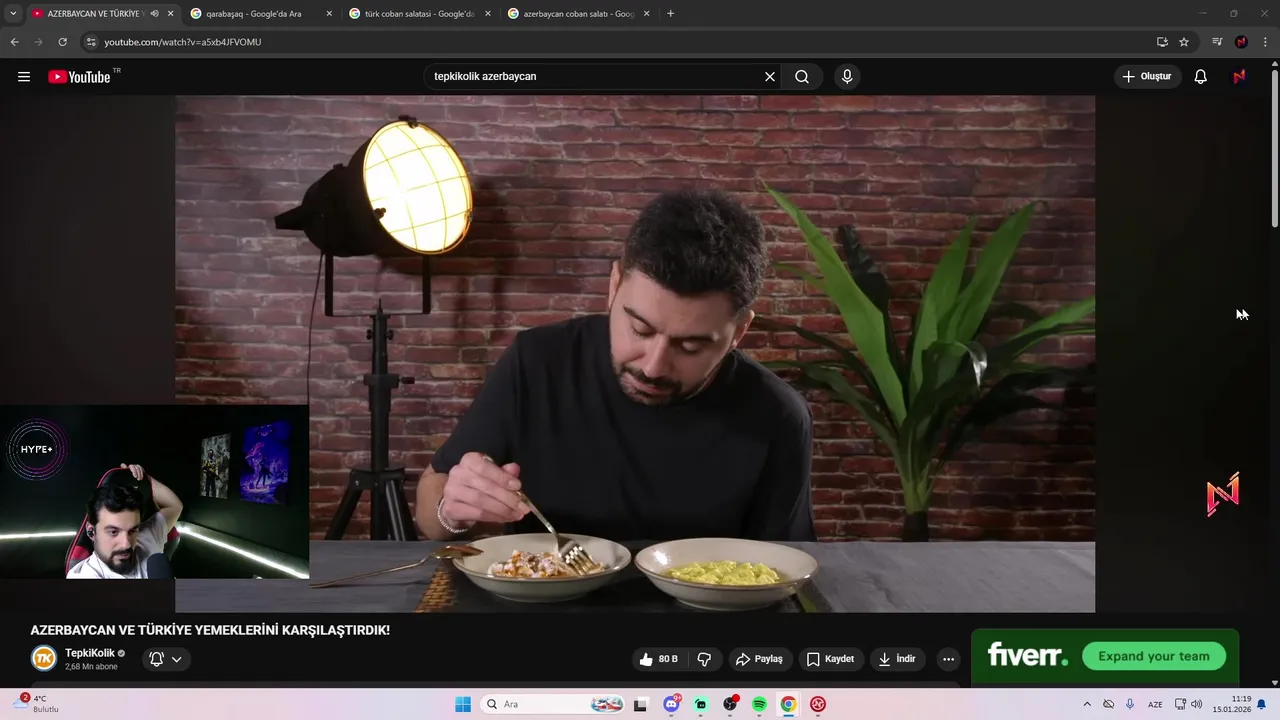
Task: Switch to azerbaycan coban salatı tab
Action: pyautogui.click(x=578, y=14)
